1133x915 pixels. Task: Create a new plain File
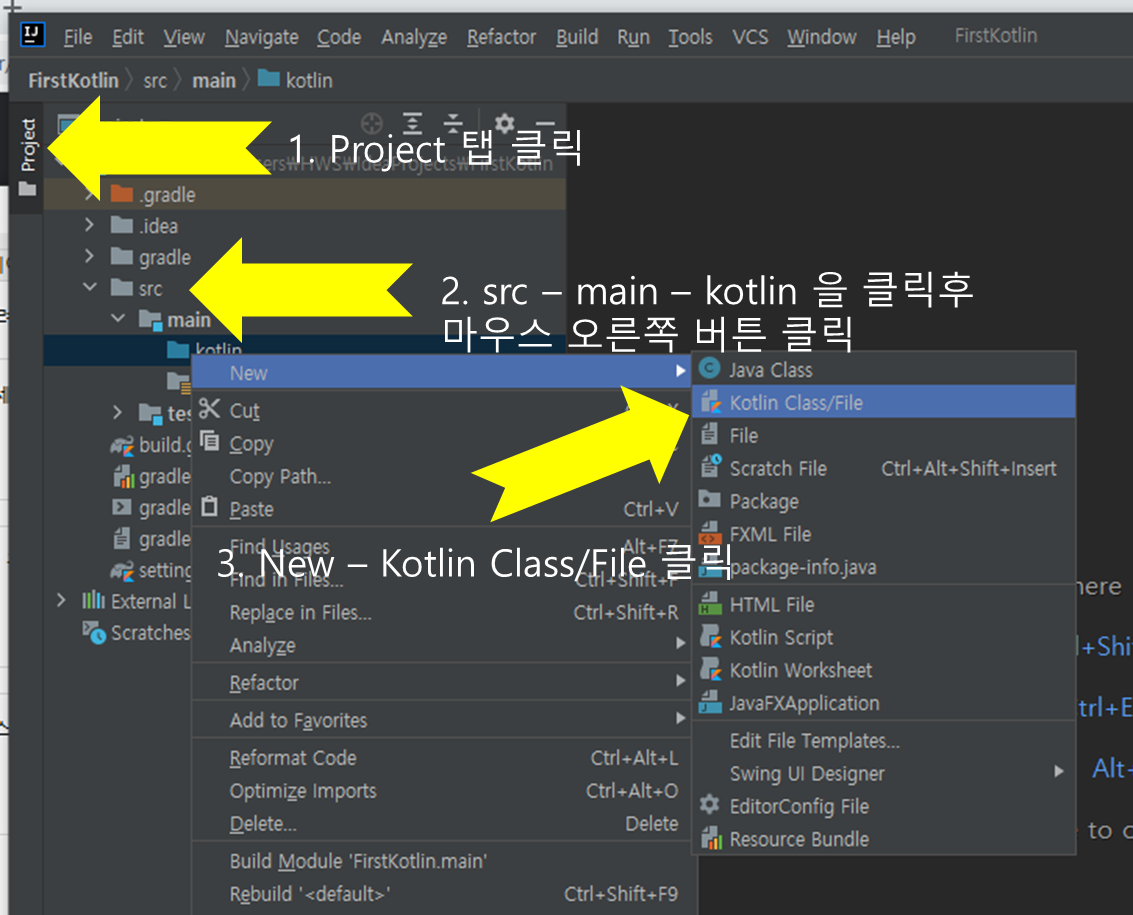coord(884,435)
